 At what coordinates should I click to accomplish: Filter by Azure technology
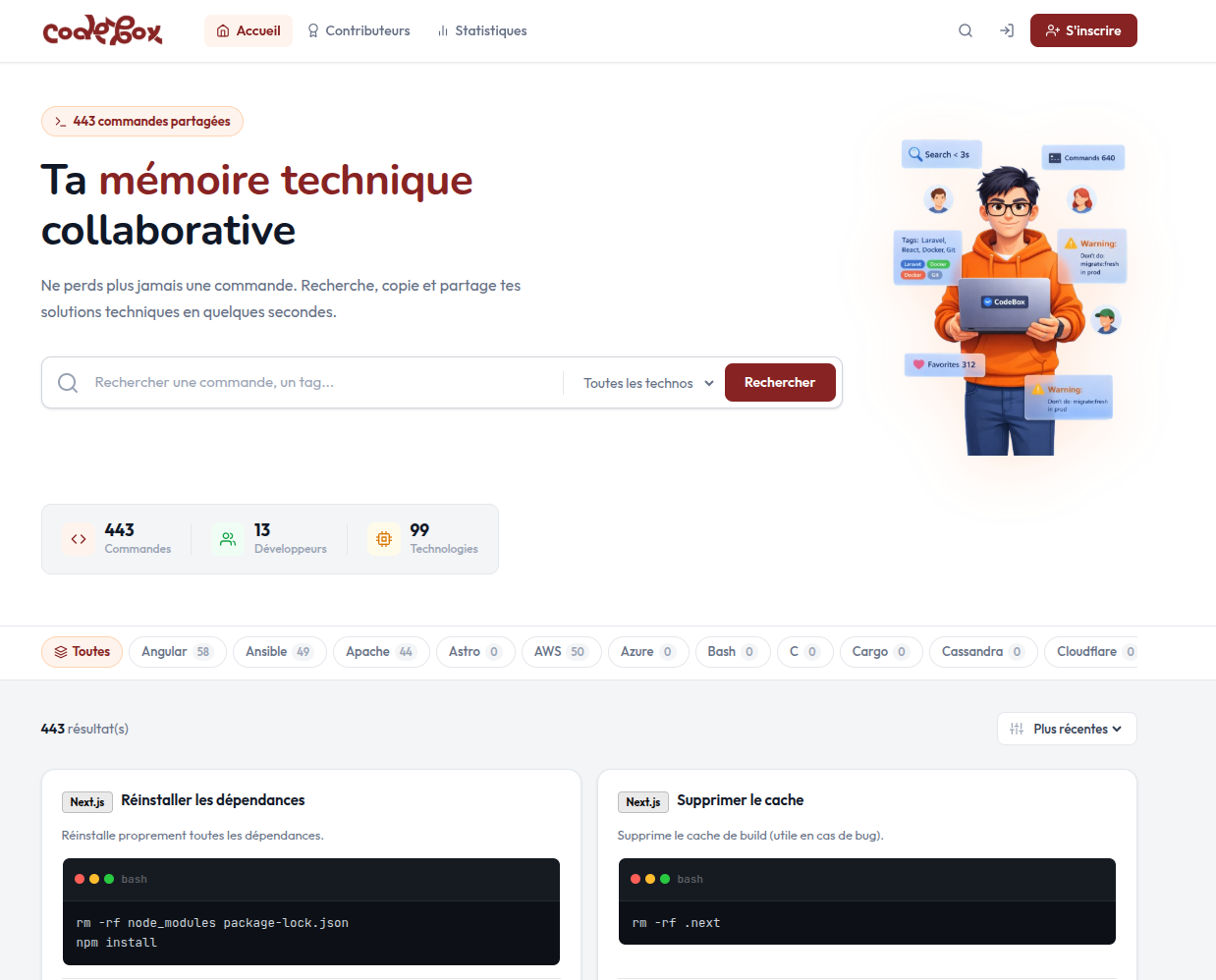point(648,652)
